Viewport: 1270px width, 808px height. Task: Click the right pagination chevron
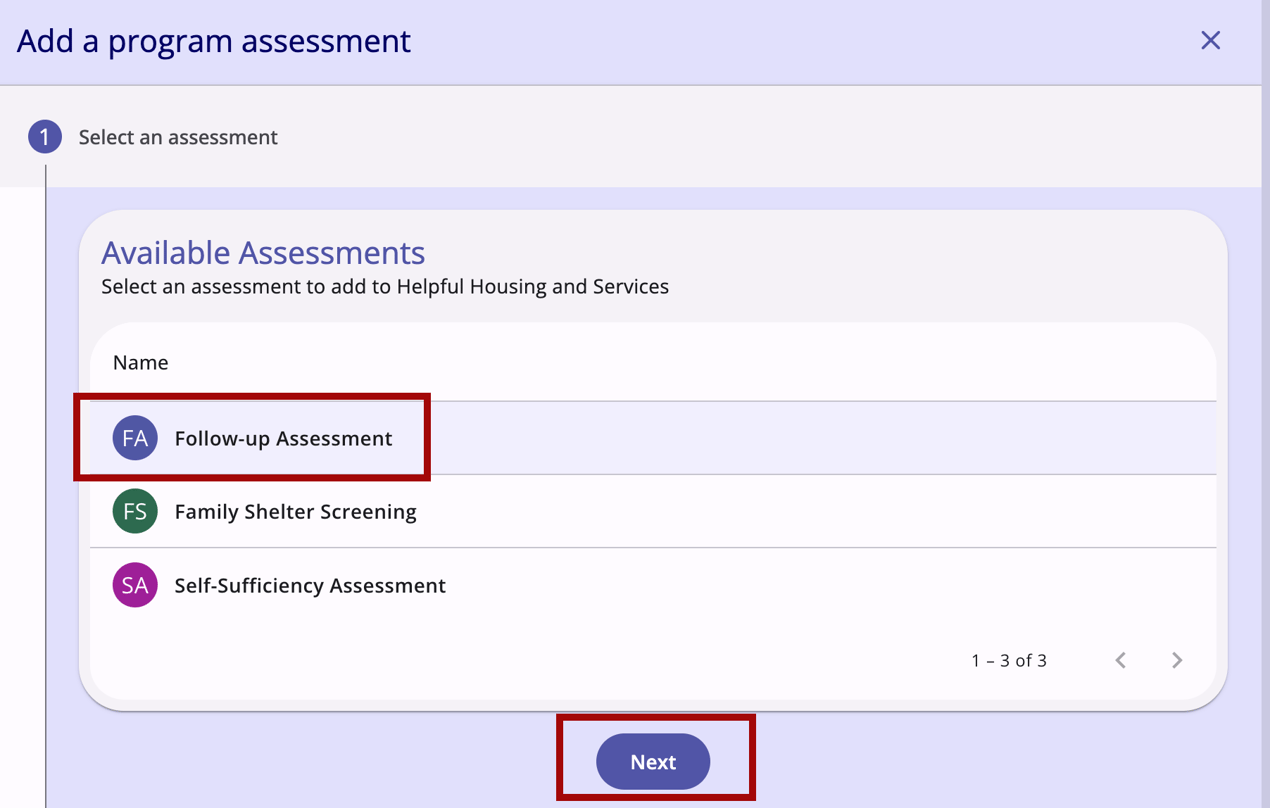(1176, 660)
